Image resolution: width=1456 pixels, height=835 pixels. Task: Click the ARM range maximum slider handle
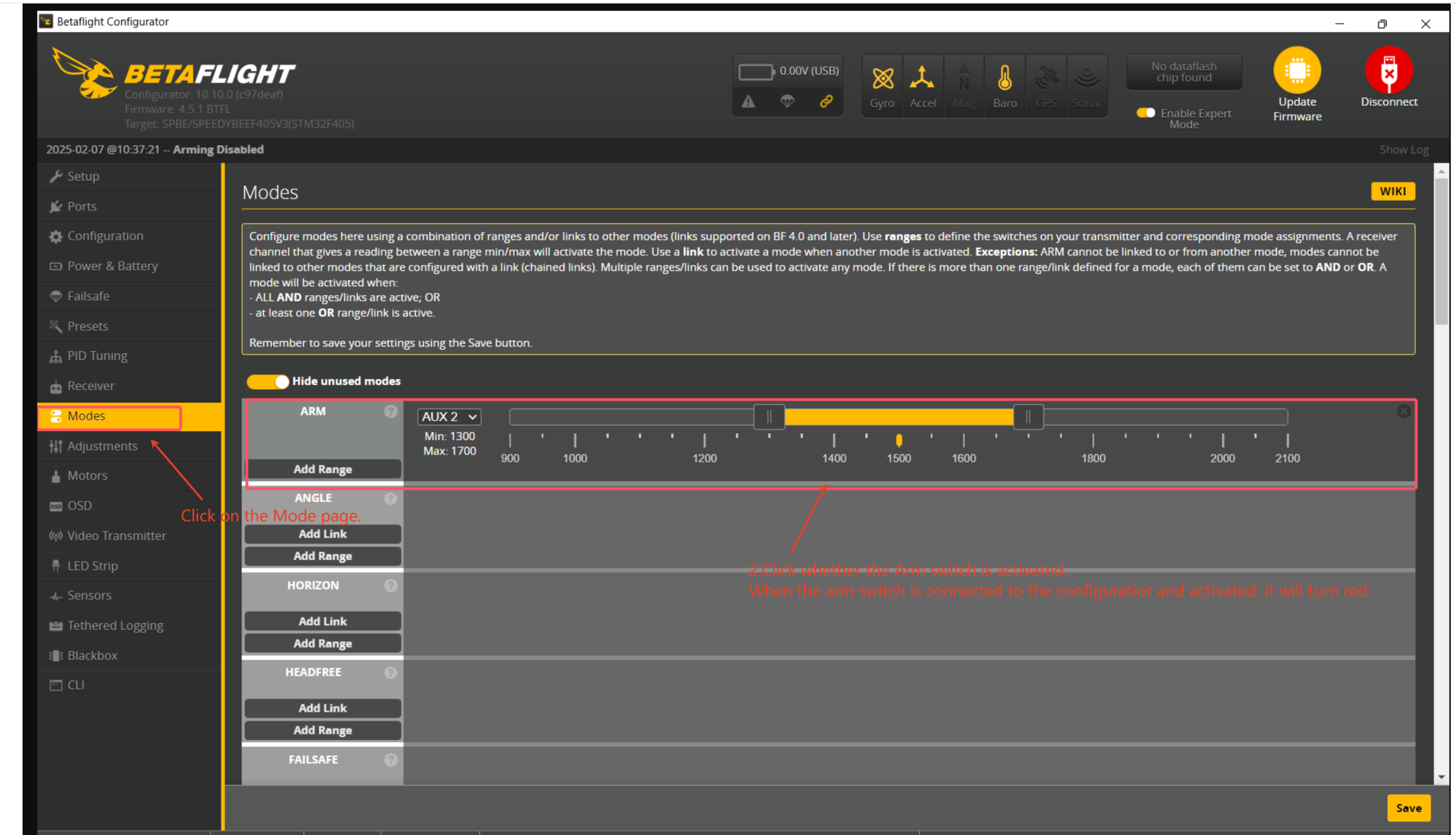[x=1028, y=417]
